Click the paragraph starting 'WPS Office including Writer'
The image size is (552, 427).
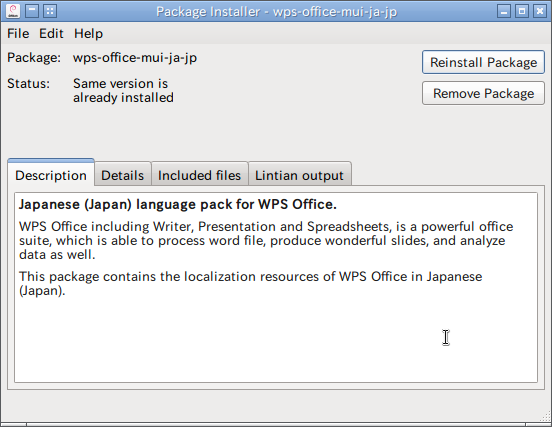pyautogui.click(x=266, y=240)
